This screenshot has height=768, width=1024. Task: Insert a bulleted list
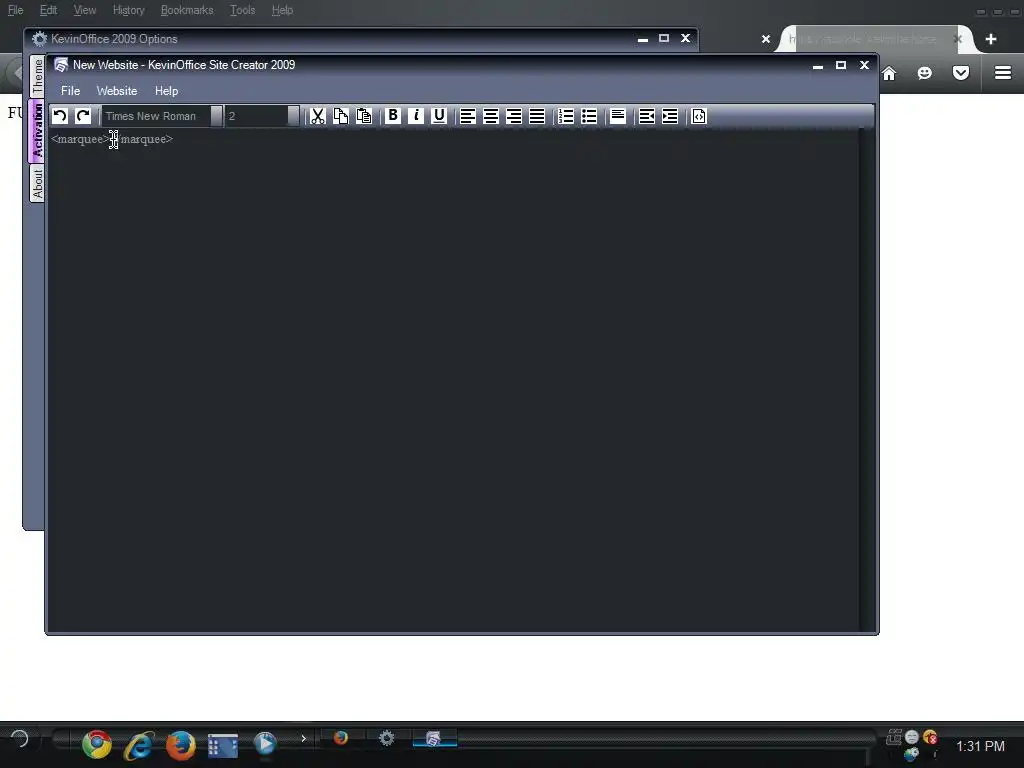[x=589, y=116]
